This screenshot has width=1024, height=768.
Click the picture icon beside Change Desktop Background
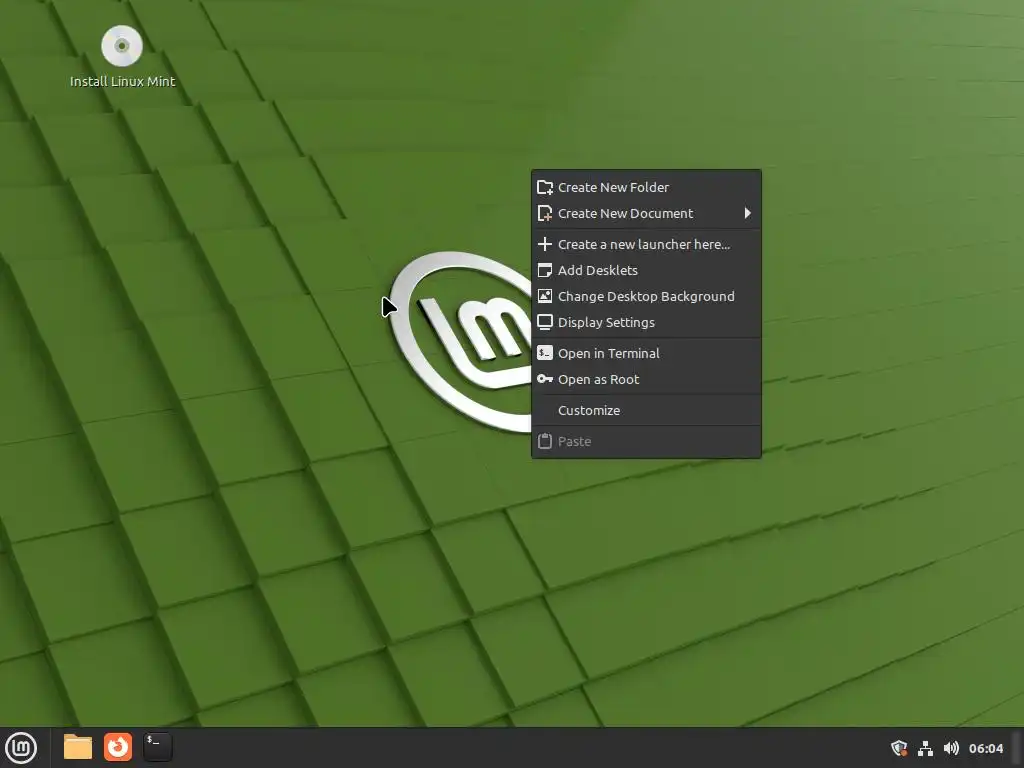point(545,296)
